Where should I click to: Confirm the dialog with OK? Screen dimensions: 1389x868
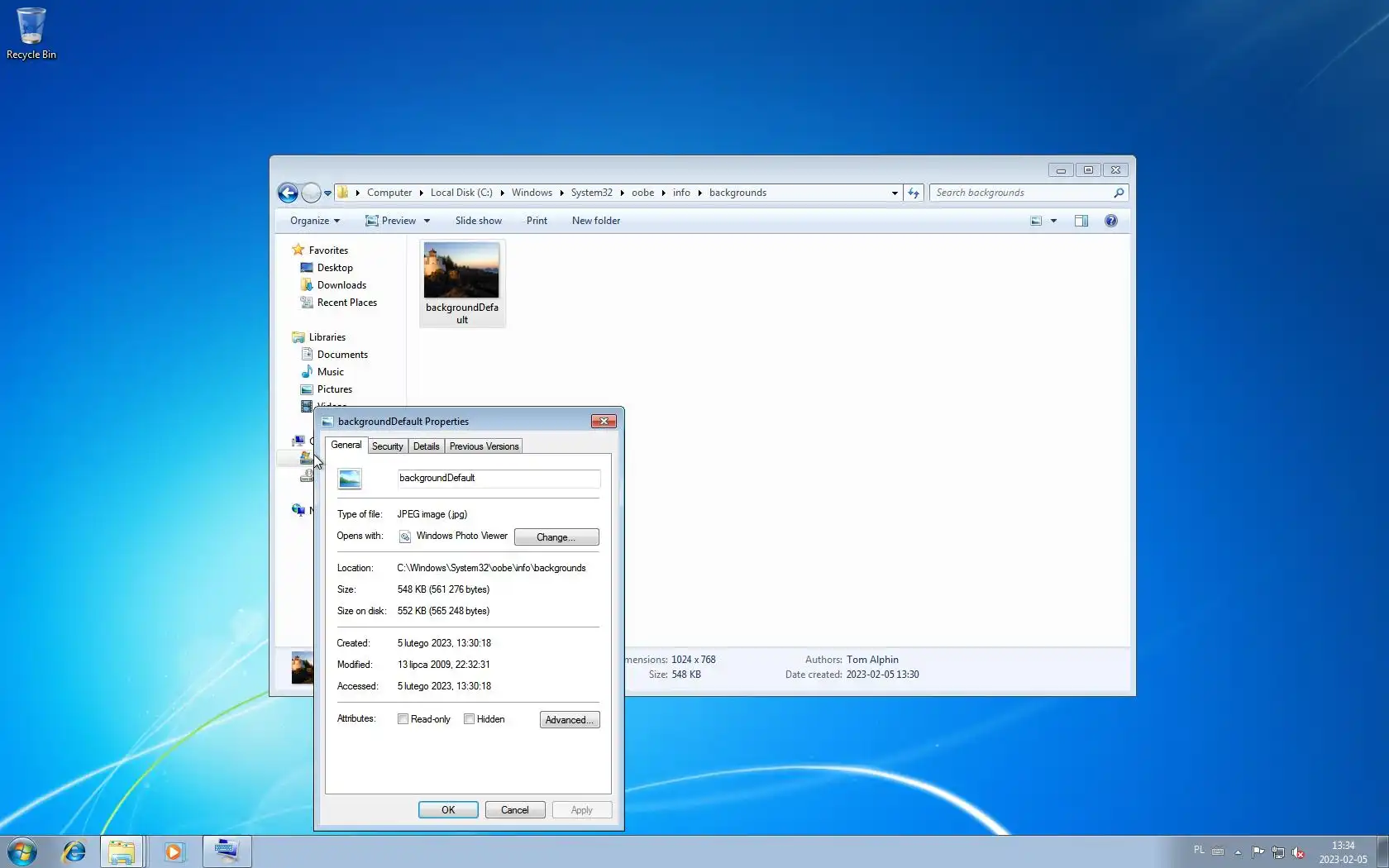point(448,810)
